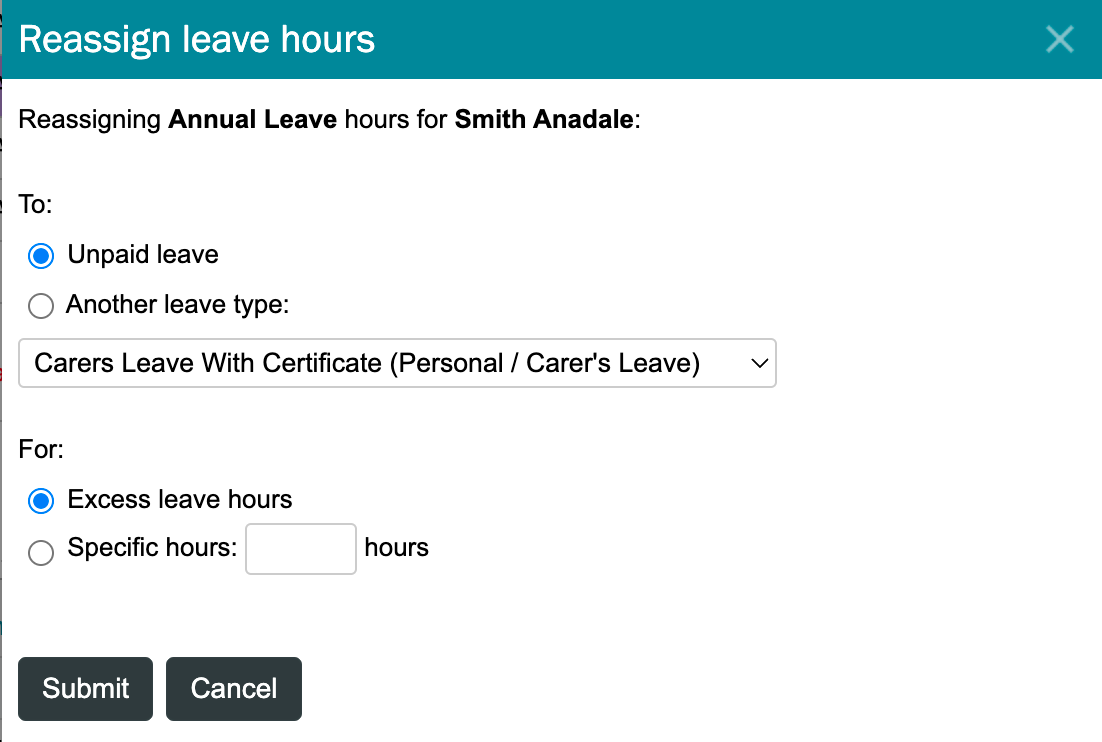The height and width of the screenshot is (742, 1102).
Task: Open the Carers Leave With Certificate dropdown
Action: coord(397,363)
